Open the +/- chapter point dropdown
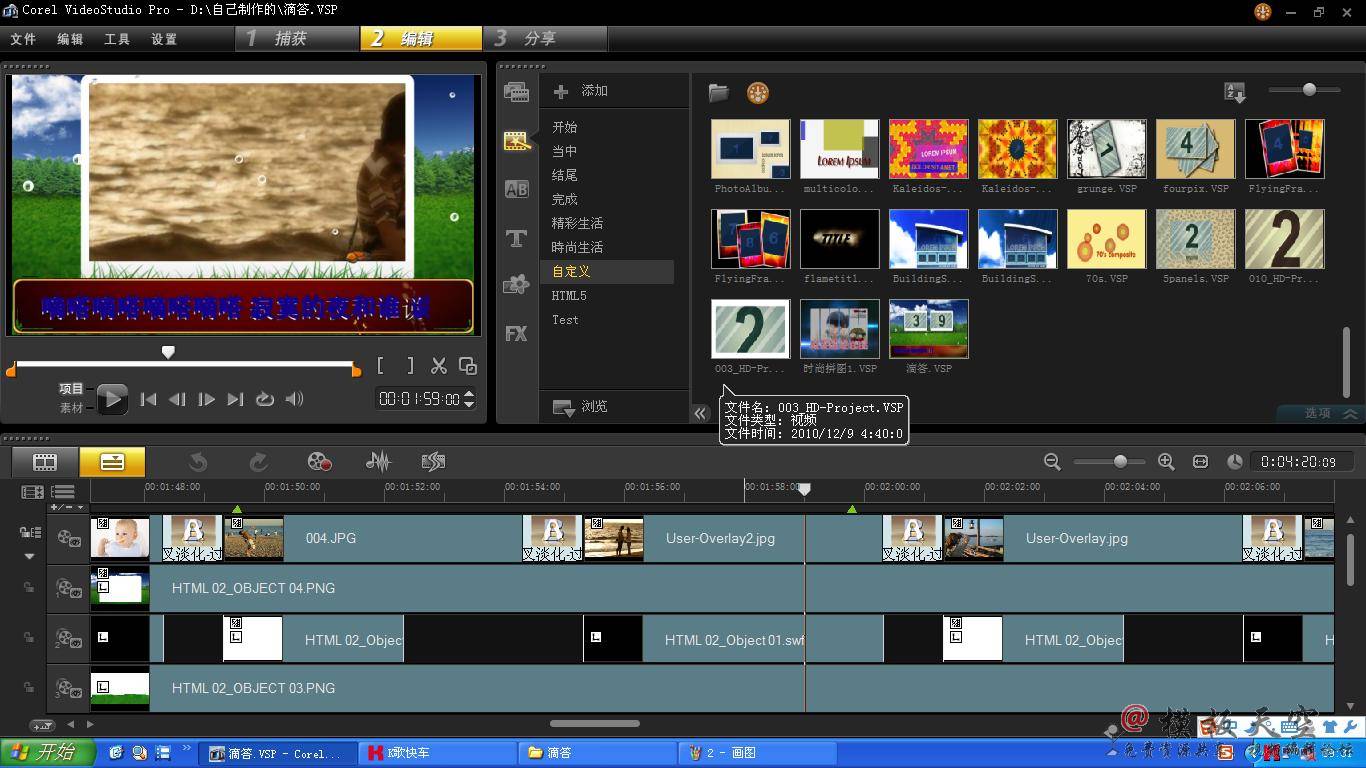 (67, 507)
